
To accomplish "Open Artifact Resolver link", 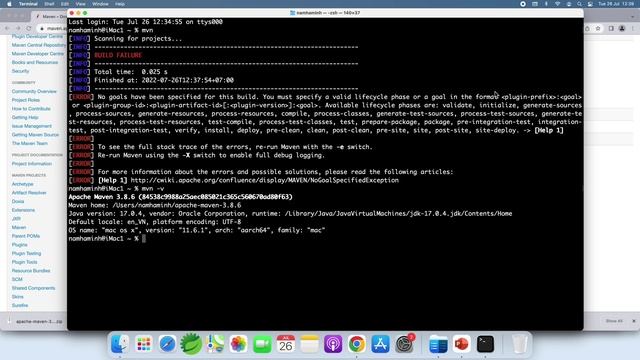I will (29, 192).
